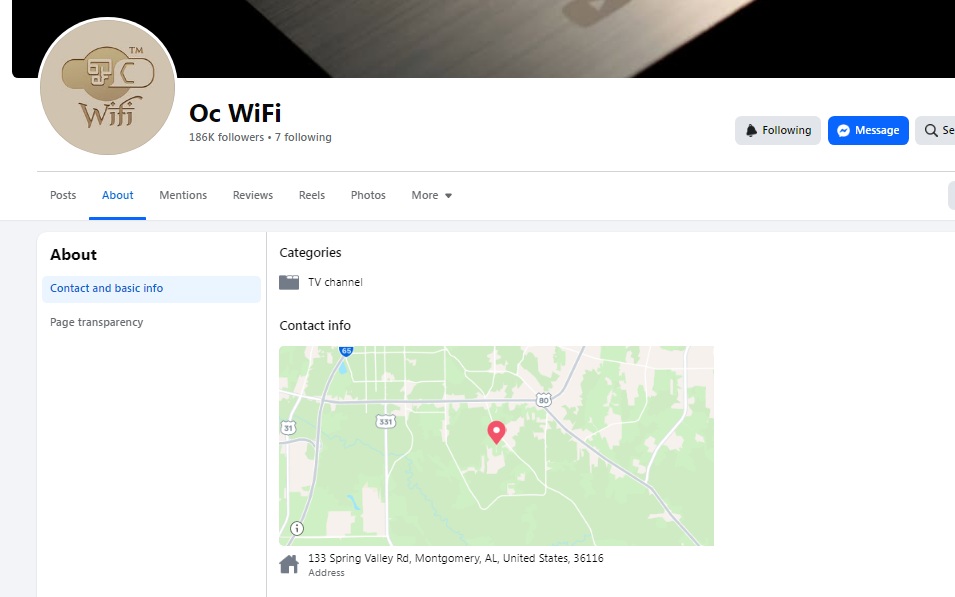The width and height of the screenshot is (955, 597).
Task: Open the Oc WiFi profile picture
Action: tap(107, 87)
